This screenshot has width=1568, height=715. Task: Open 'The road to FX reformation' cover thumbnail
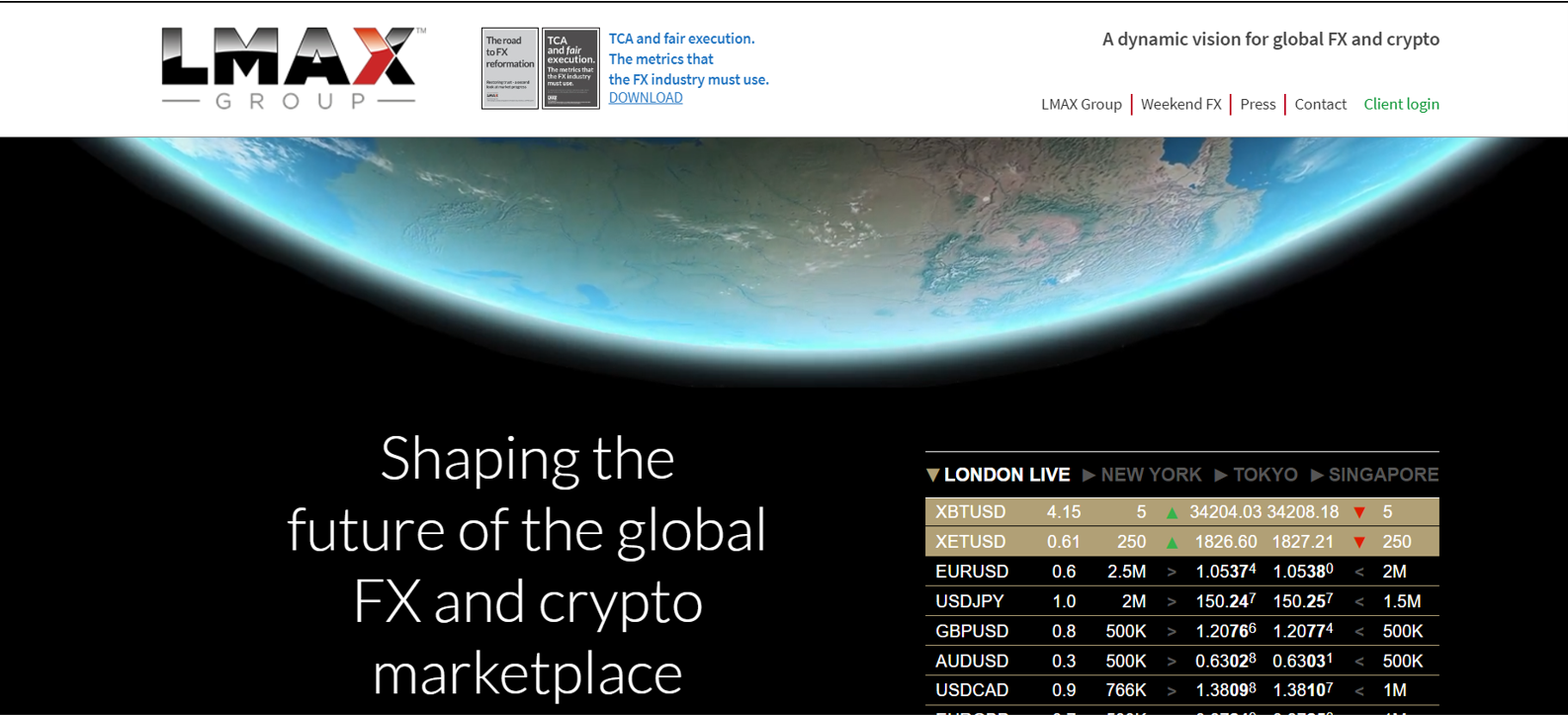(x=510, y=68)
